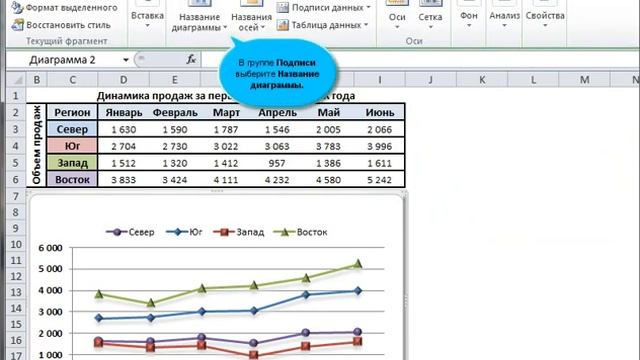The height and width of the screenshot is (360, 640).
Task: Click the Объем продаж vertical cell
Action: click(x=37, y=146)
